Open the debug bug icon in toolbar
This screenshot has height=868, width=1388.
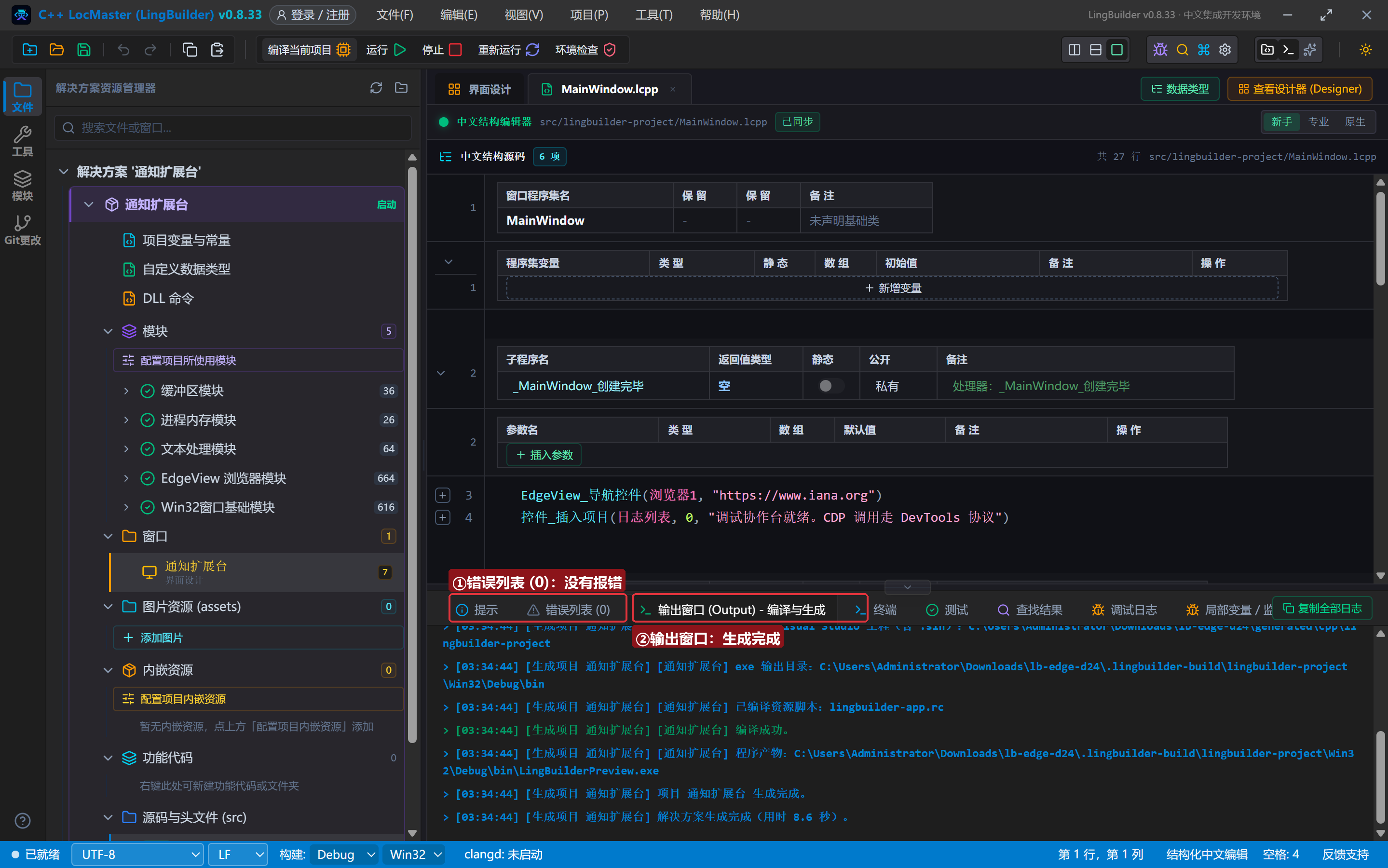coord(1160,50)
